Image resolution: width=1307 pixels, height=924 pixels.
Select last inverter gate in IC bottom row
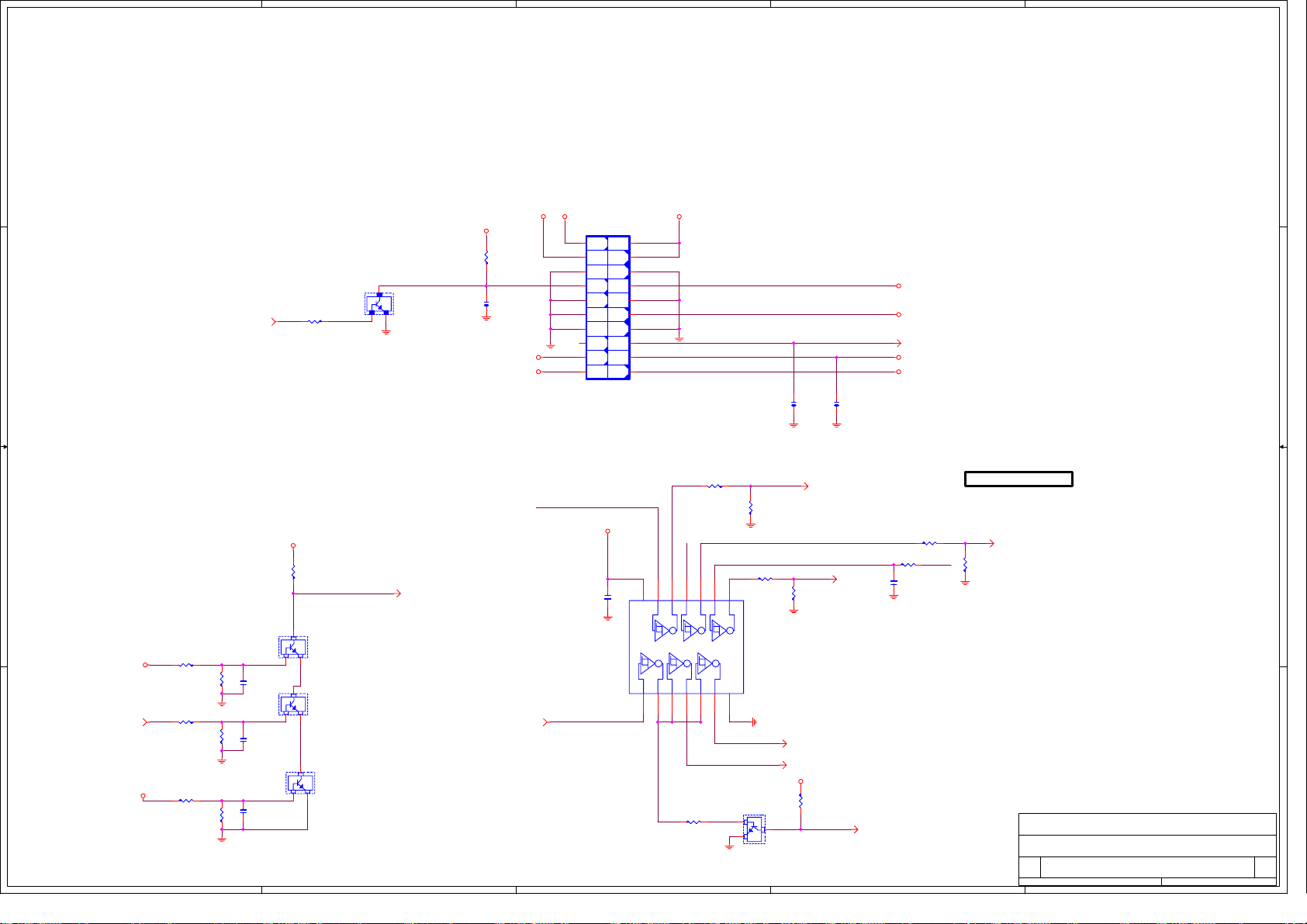tap(707, 664)
